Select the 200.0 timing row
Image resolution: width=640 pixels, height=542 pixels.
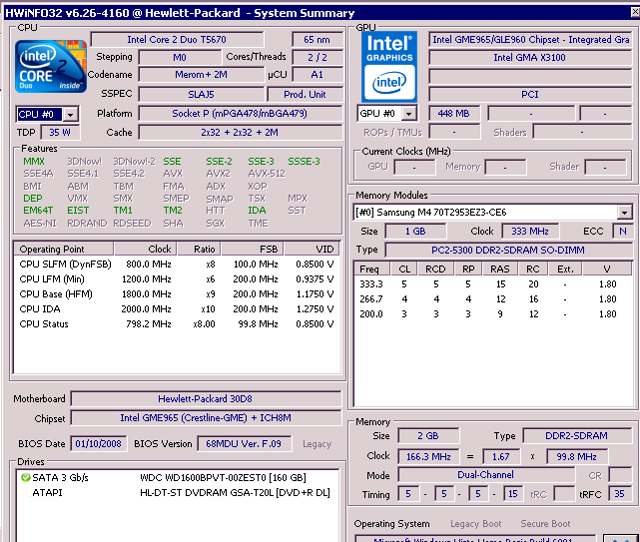[493, 314]
